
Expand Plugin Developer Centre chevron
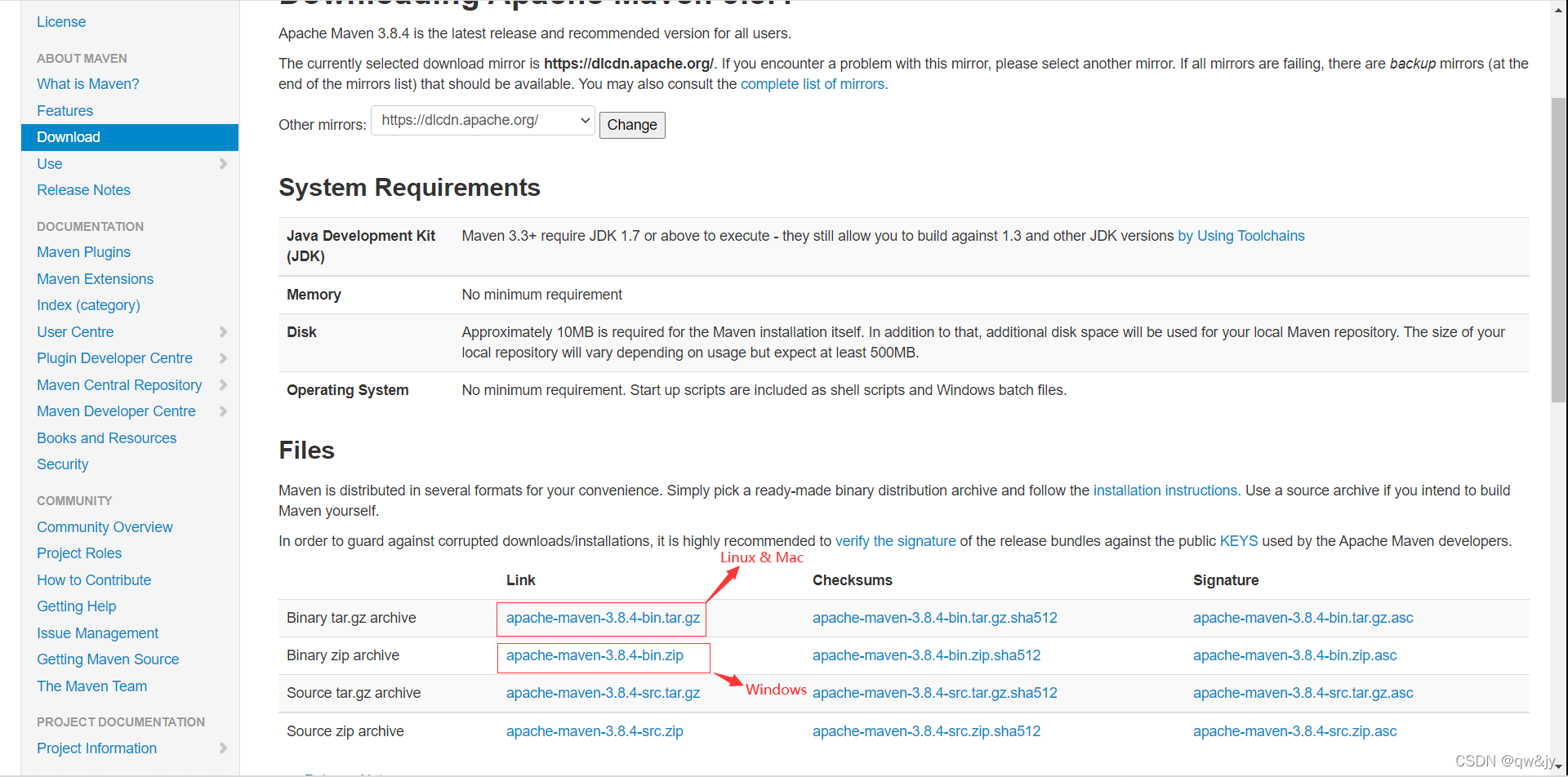223,358
